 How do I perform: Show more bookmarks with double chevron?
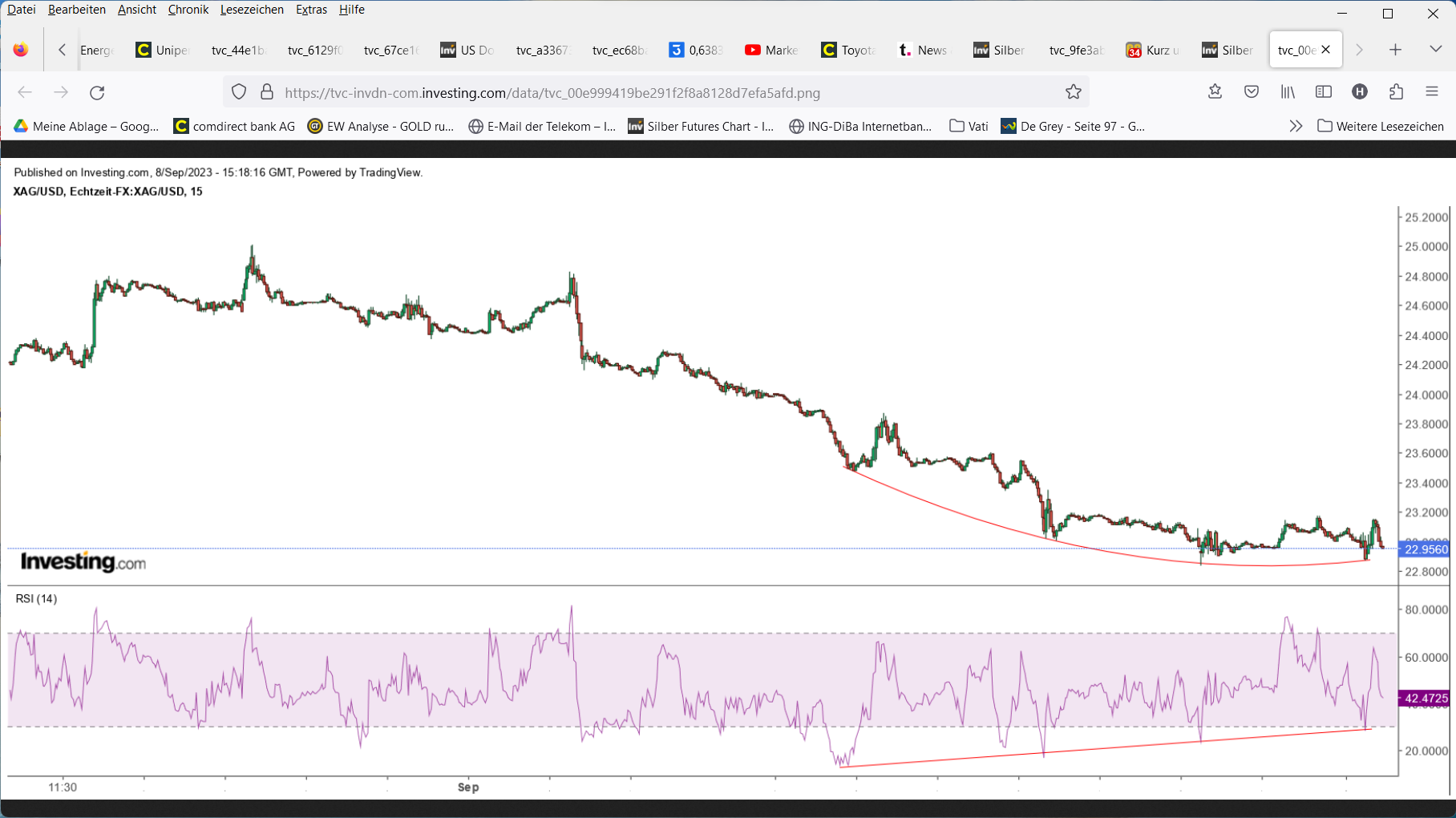click(1296, 126)
